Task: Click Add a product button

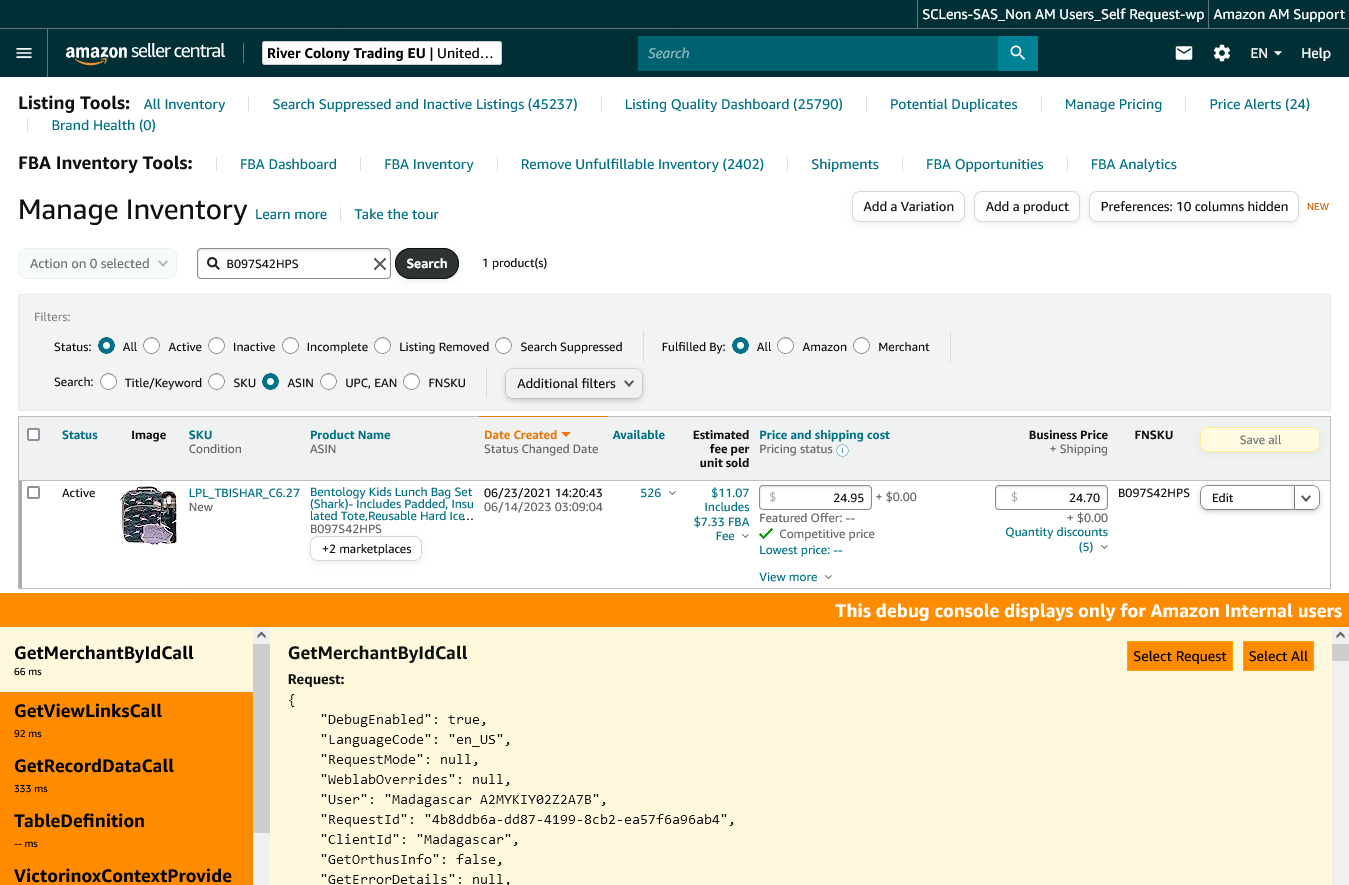Action: pyautogui.click(x=1027, y=206)
